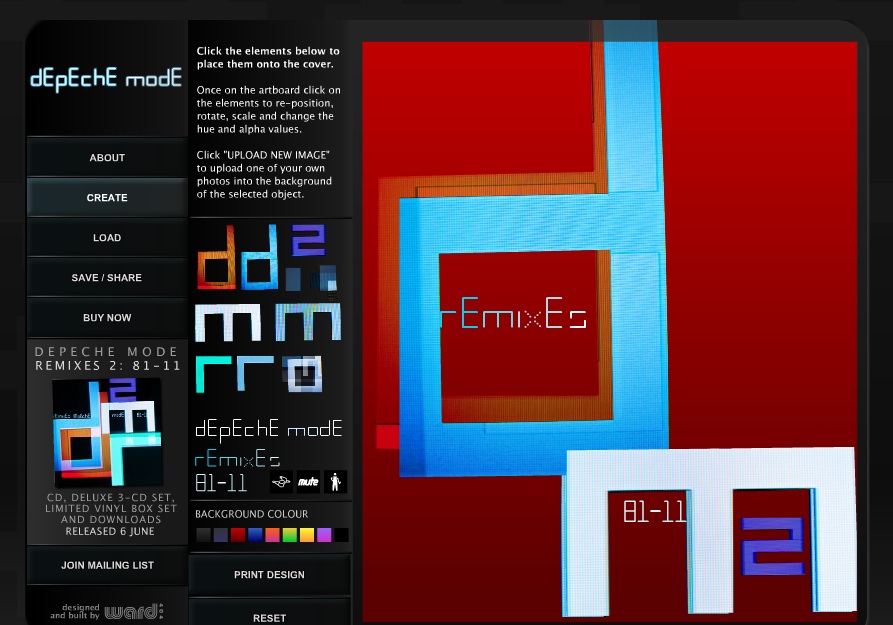
Task: Add the iridescent letter m element
Action: tap(308, 322)
